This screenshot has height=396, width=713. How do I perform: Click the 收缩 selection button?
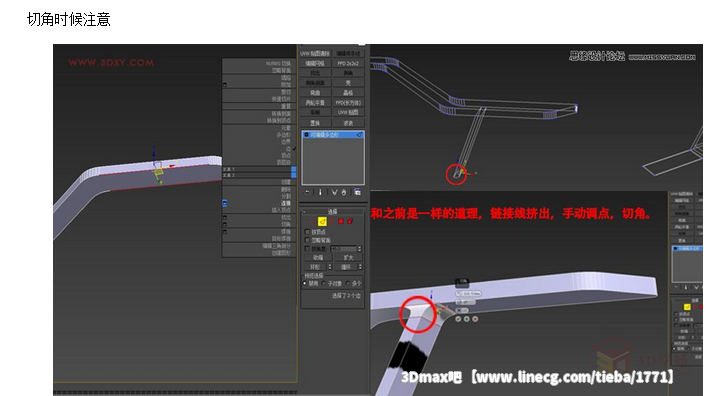pyautogui.click(x=318, y=258)
